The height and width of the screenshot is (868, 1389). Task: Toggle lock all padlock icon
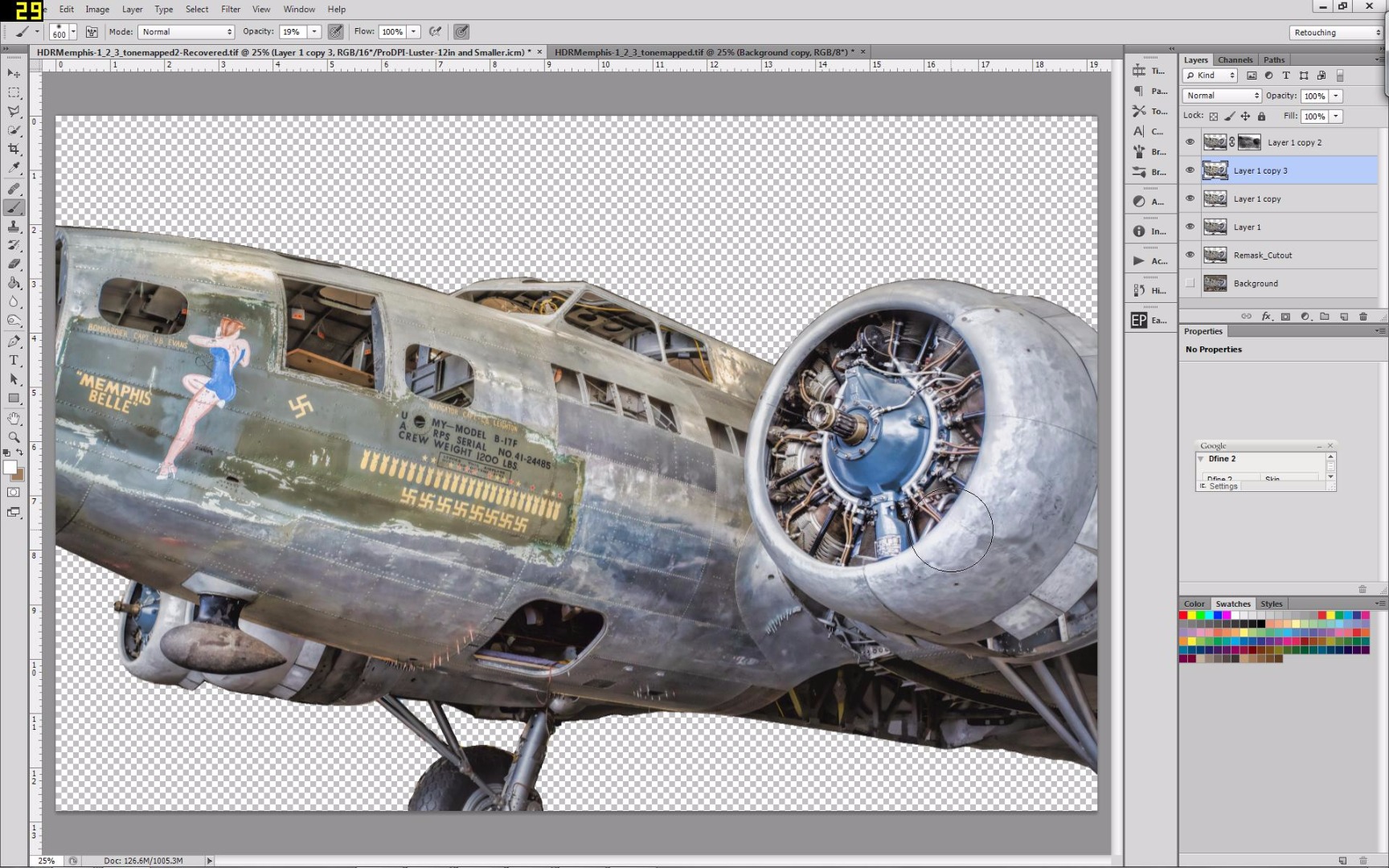[x=1261, y=117]
